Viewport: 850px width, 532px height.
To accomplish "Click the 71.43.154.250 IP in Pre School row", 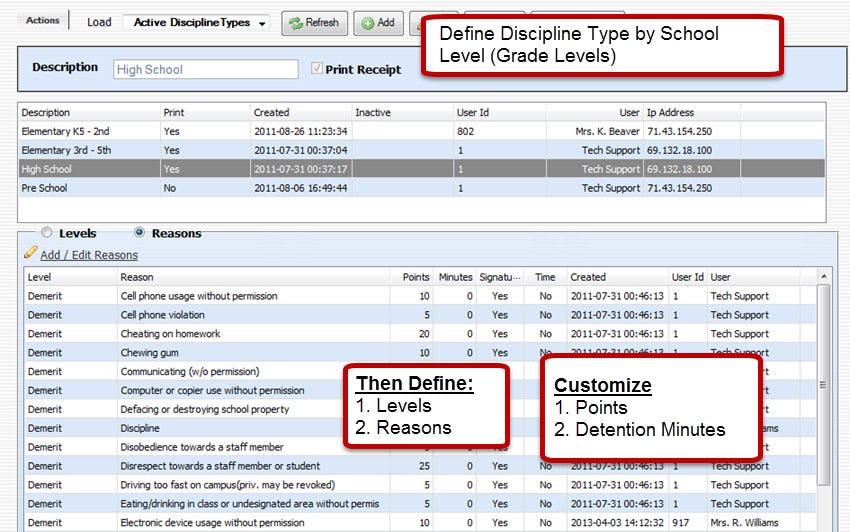I will pyautogui.click(x=679, y=188).
